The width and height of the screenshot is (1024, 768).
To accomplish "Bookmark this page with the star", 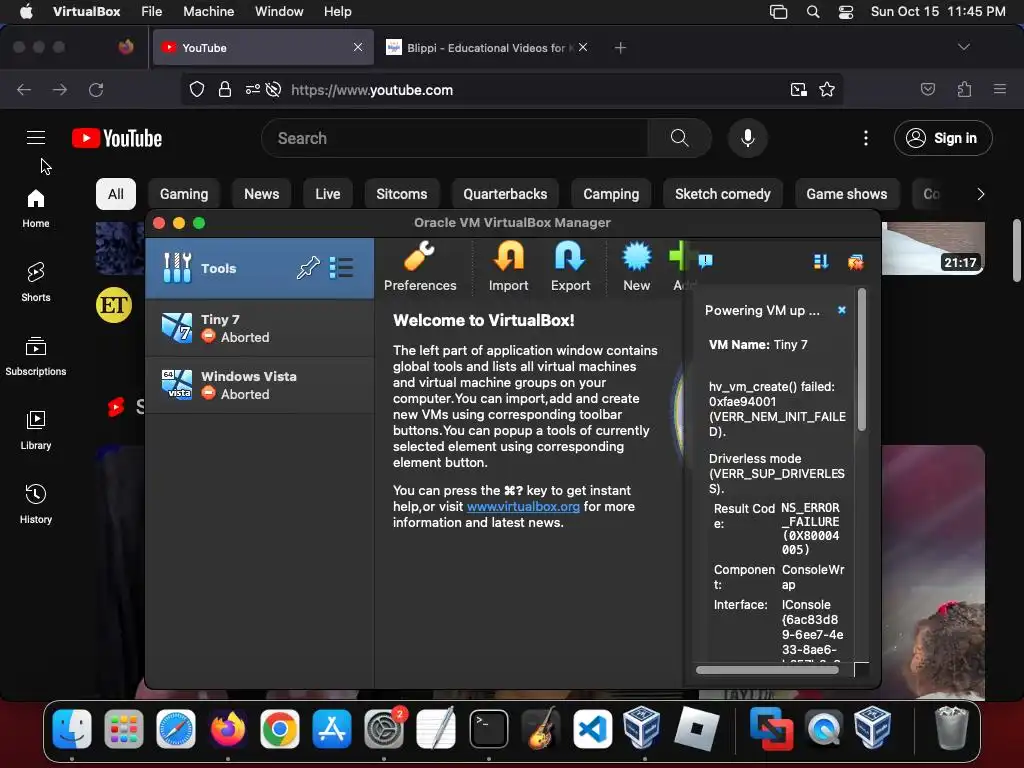I will point(827,89).
